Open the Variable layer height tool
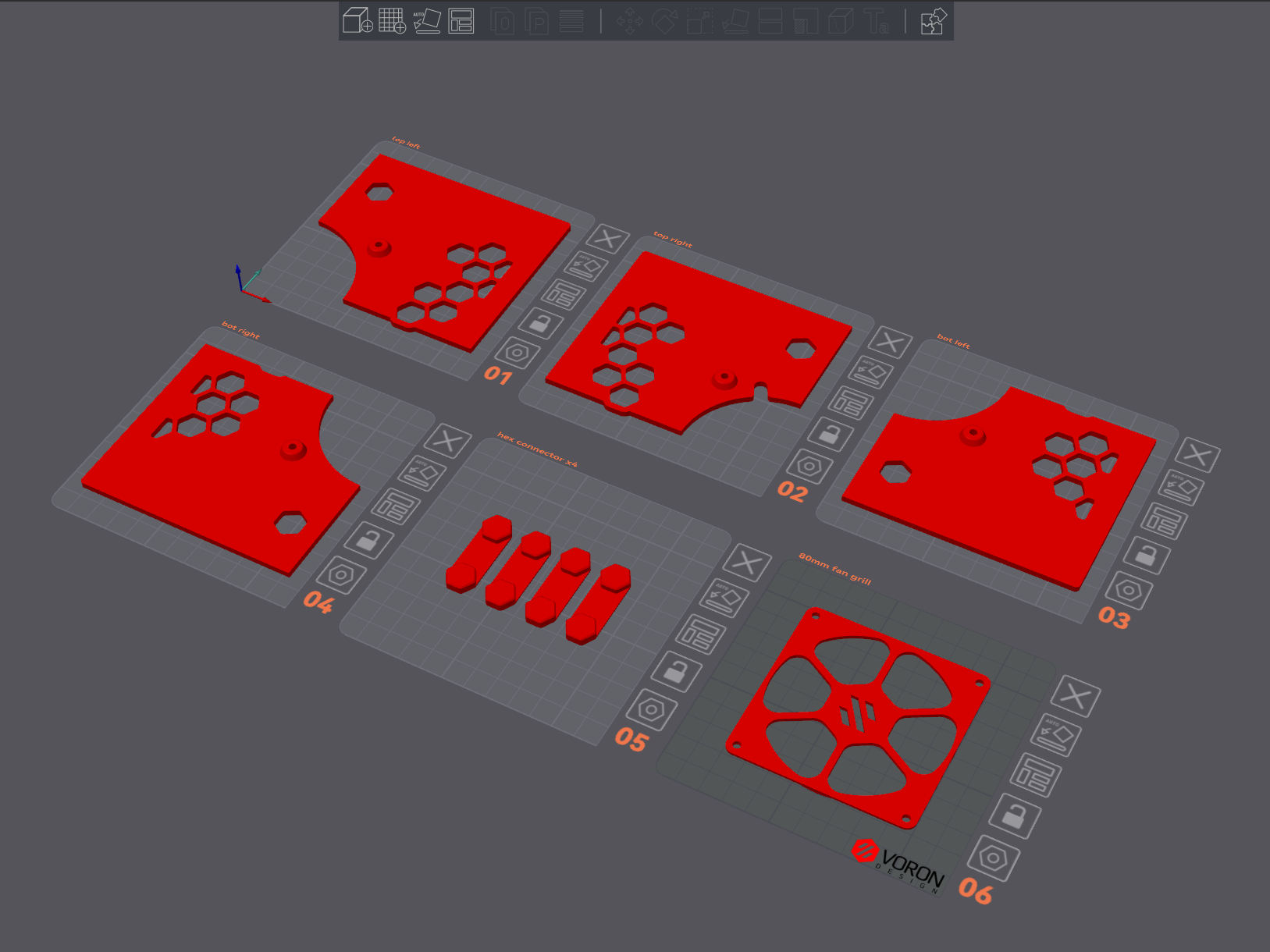Viewport: 1270px width, 952px height. click(571, 21)
